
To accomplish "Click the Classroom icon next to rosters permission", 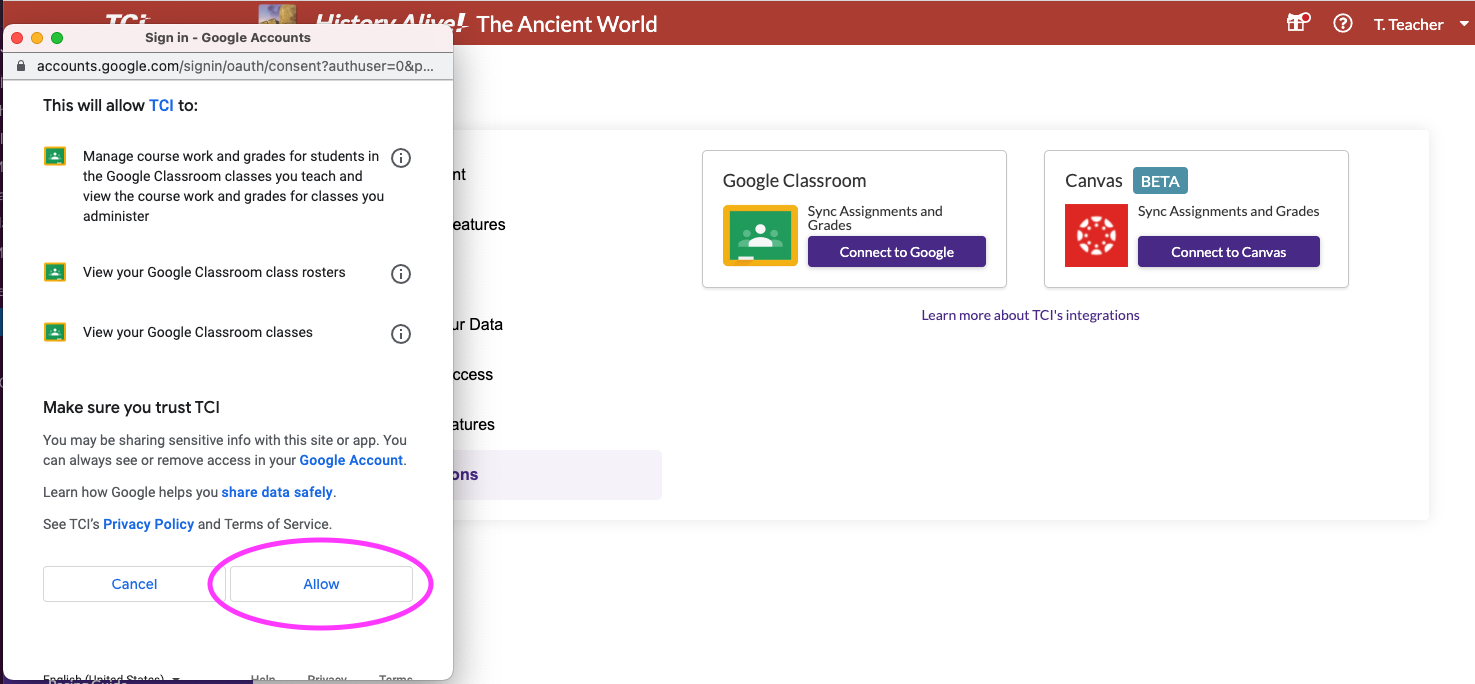I will 54,272.
